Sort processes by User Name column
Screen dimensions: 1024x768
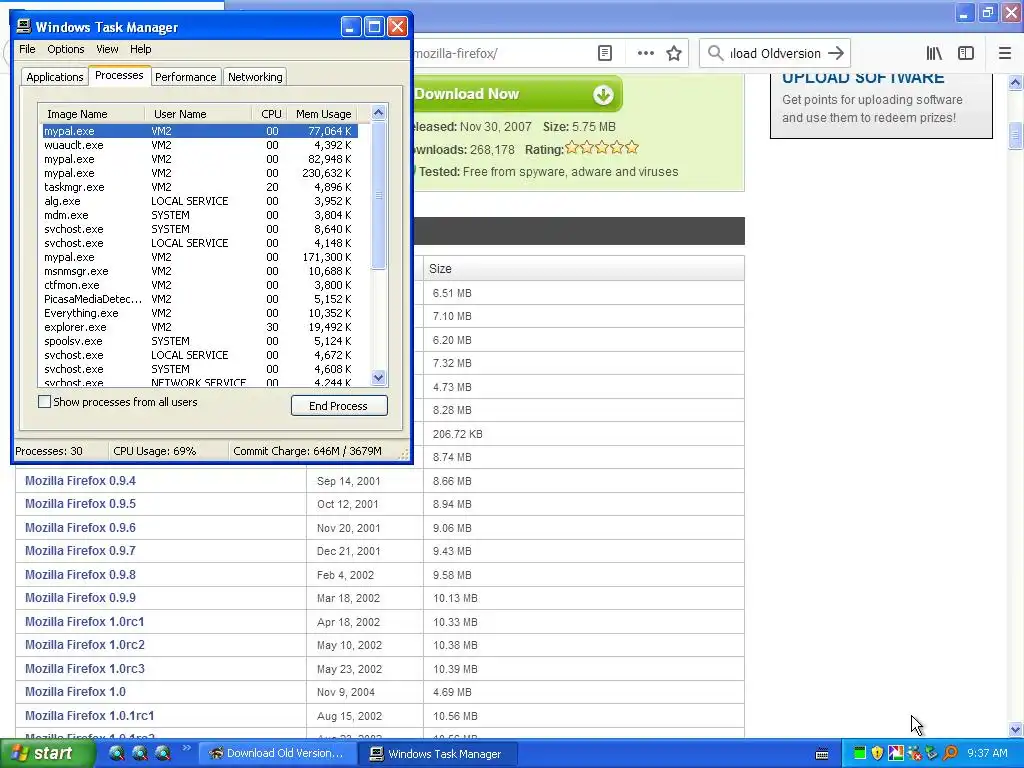(x=197, y=114)
